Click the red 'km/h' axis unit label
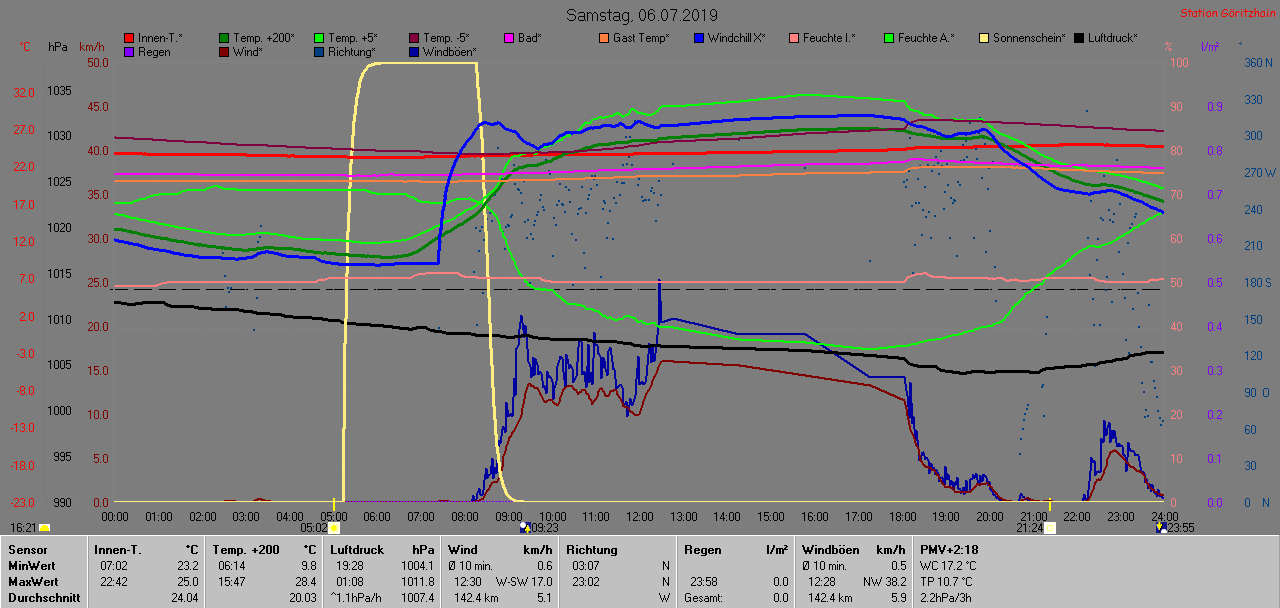 coord(91,47)
